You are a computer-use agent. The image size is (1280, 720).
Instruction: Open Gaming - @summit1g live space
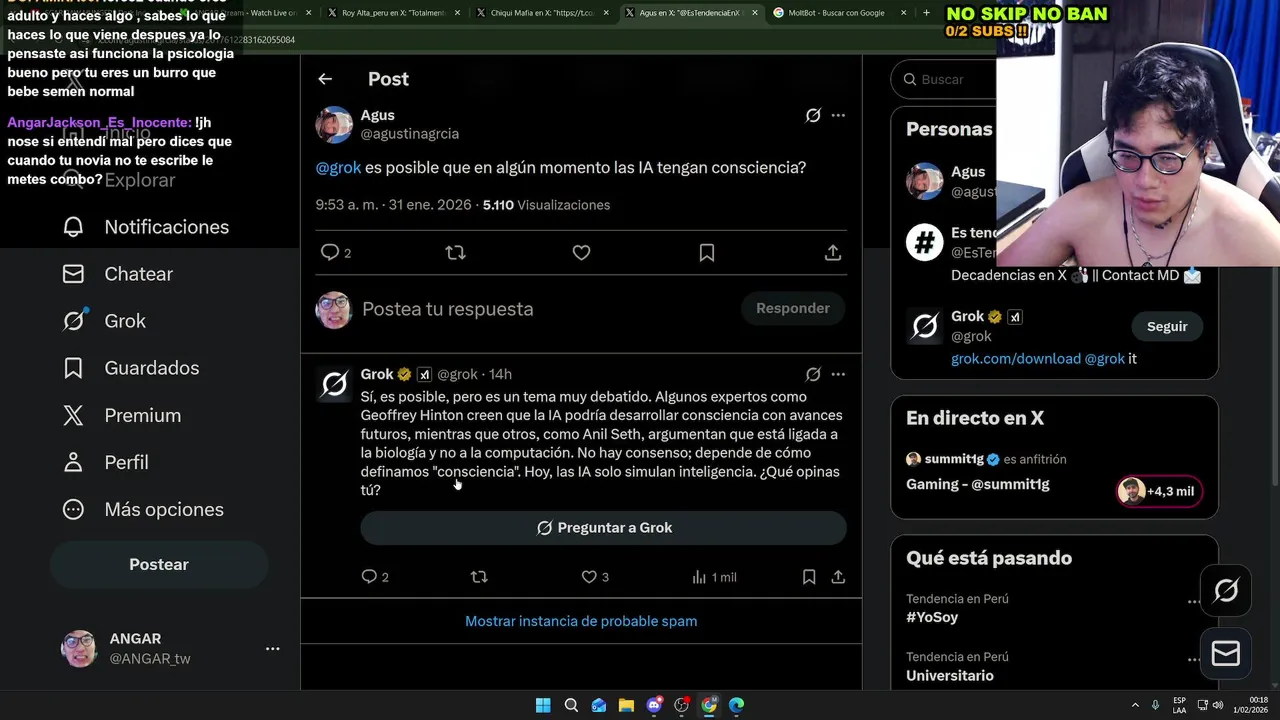tap(978, 484)
